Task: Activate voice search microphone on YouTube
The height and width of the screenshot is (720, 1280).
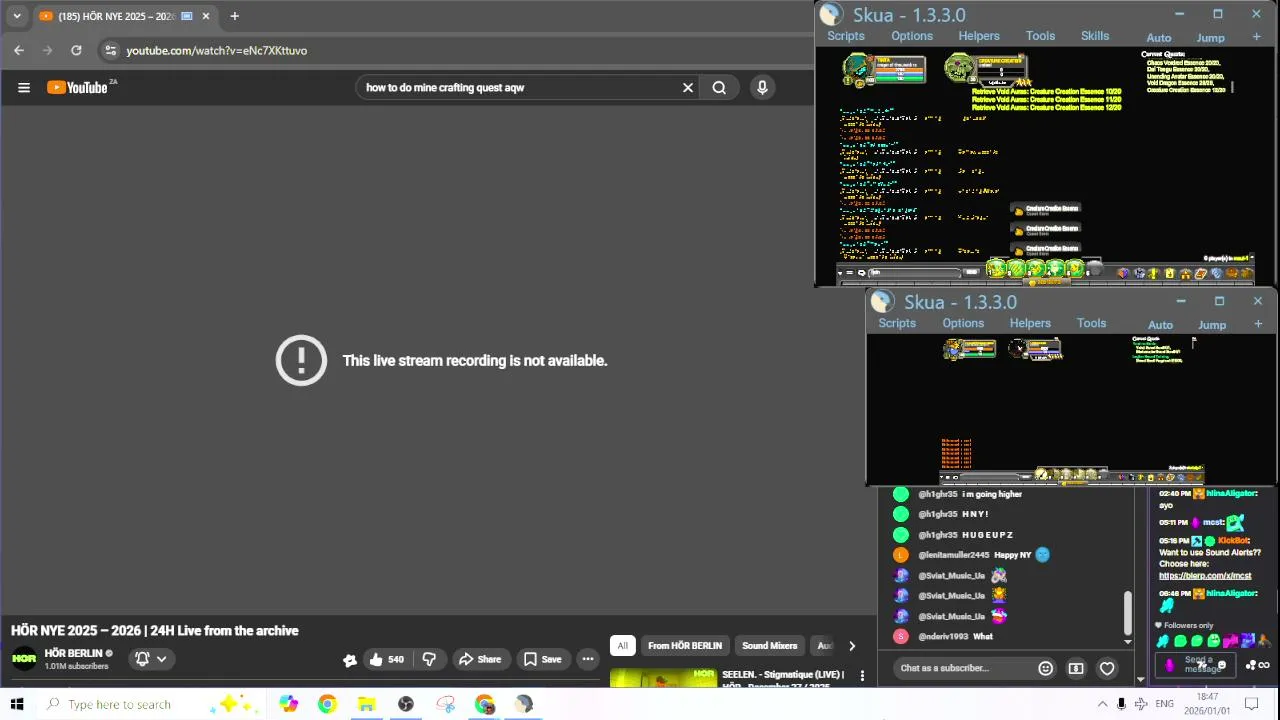Action: pyautogui.click(x=762, y=87)
